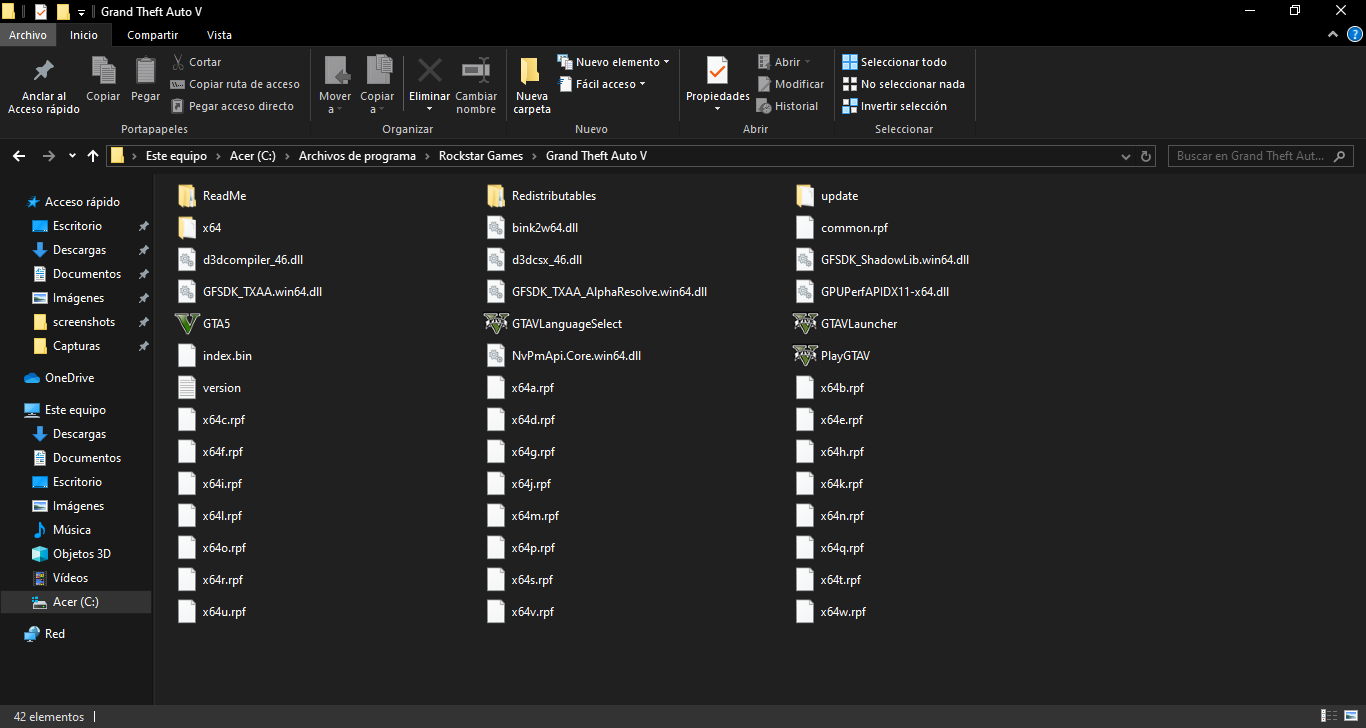This screenshot has width=1366, height=728.
Task: Collapse the ribbon using the chevron
Action: coord(1332,35)
